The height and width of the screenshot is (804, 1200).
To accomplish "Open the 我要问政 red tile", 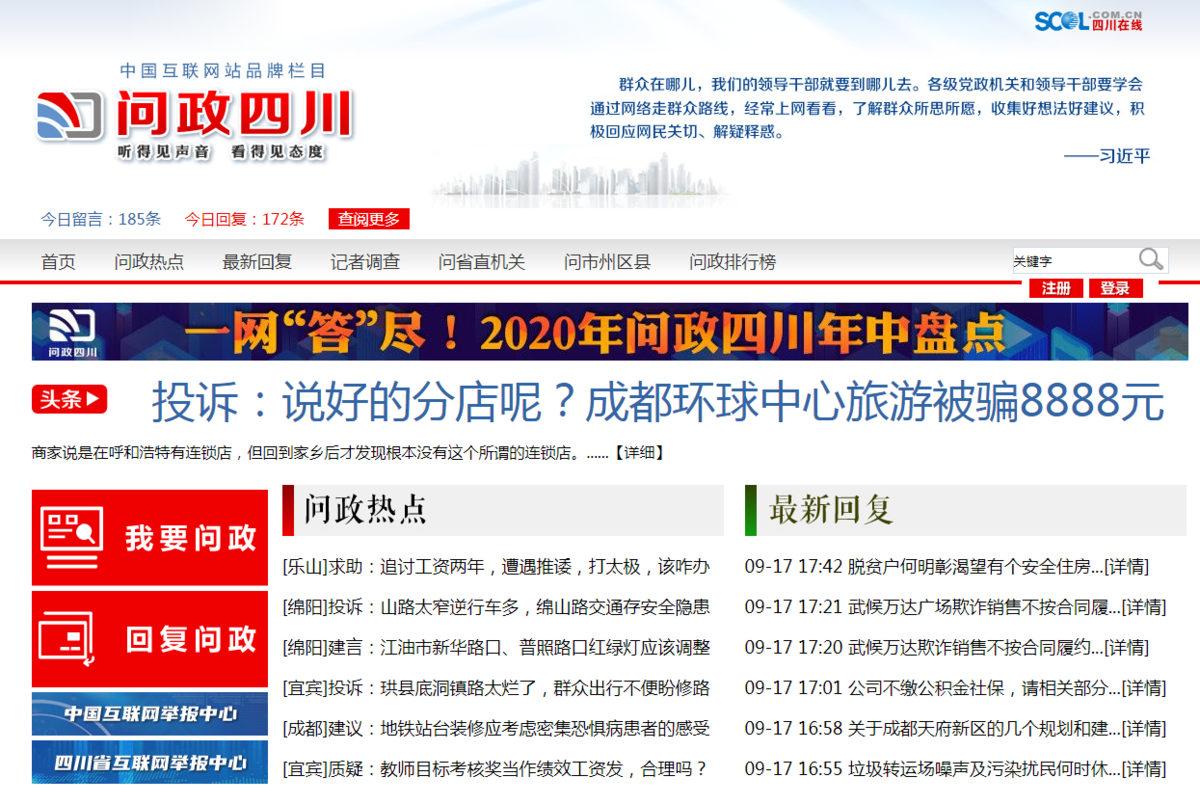I will pyautogui.click(x=150, y=538).
